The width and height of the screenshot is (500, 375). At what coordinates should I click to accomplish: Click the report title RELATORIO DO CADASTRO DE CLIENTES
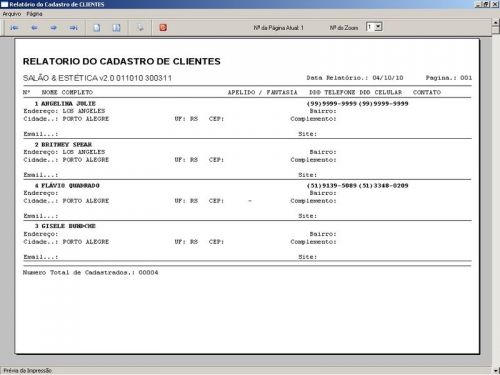[122, 61]
